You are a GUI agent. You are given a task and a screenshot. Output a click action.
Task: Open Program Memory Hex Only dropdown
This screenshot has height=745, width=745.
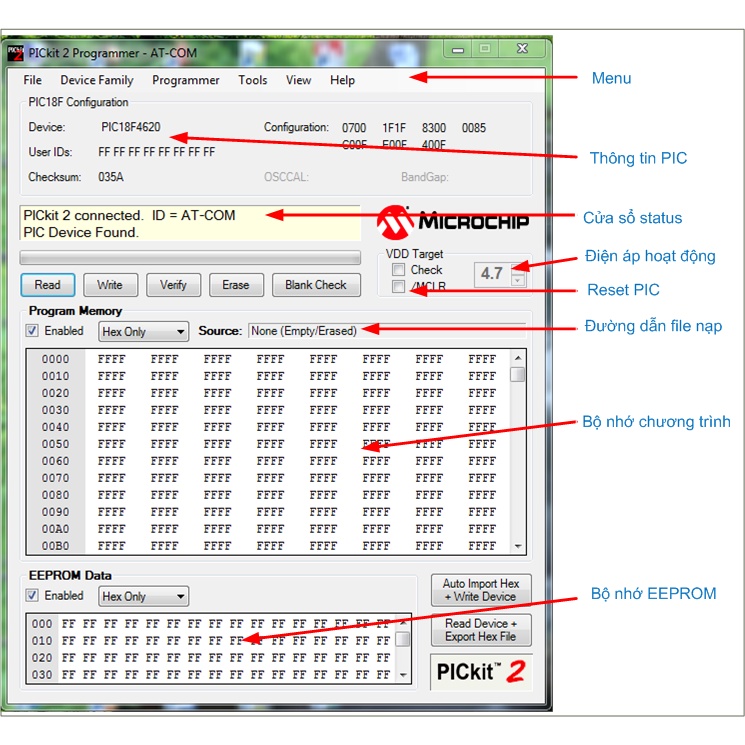tap(143, 332)
